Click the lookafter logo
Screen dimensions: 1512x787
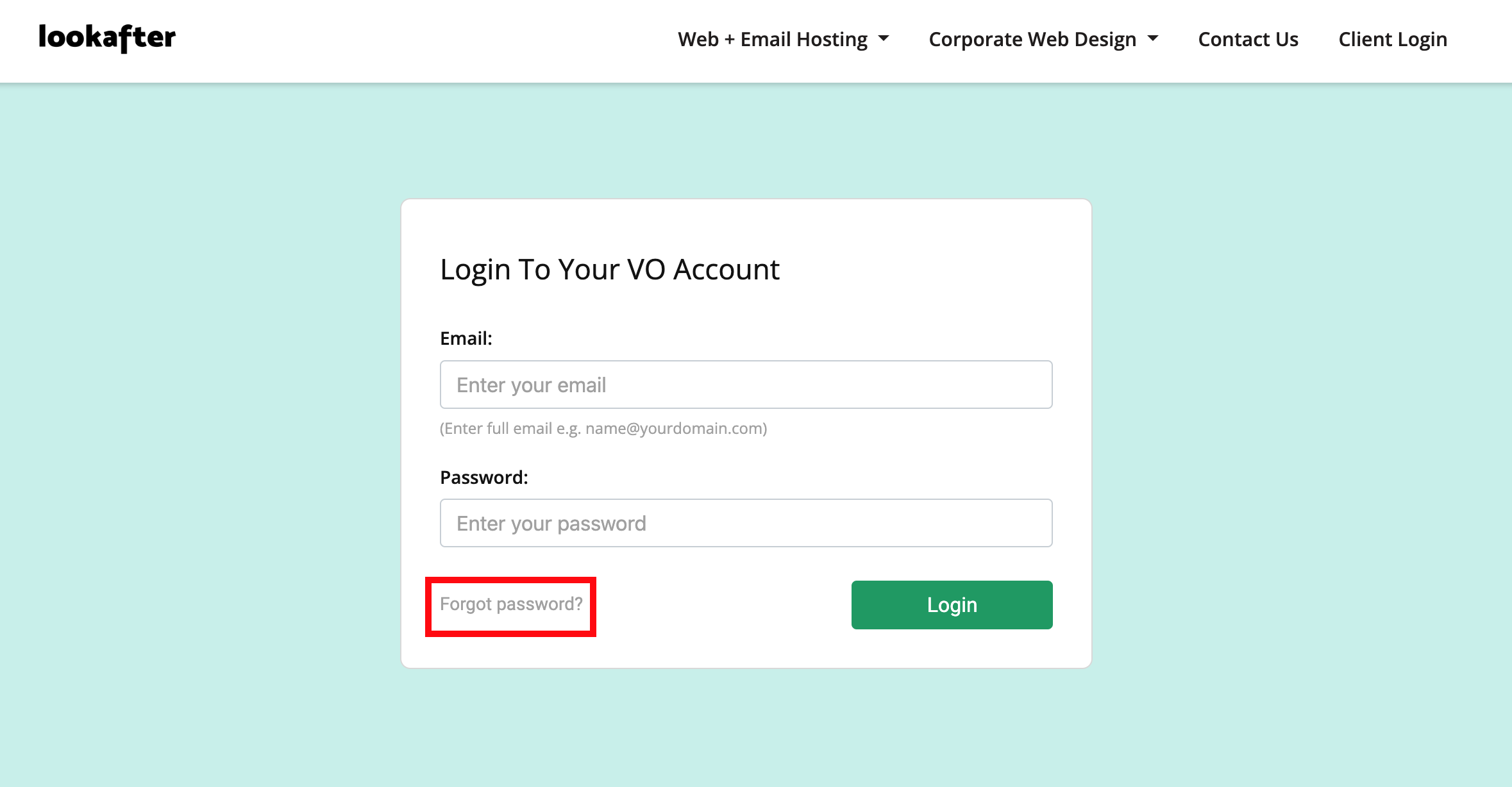107,38
